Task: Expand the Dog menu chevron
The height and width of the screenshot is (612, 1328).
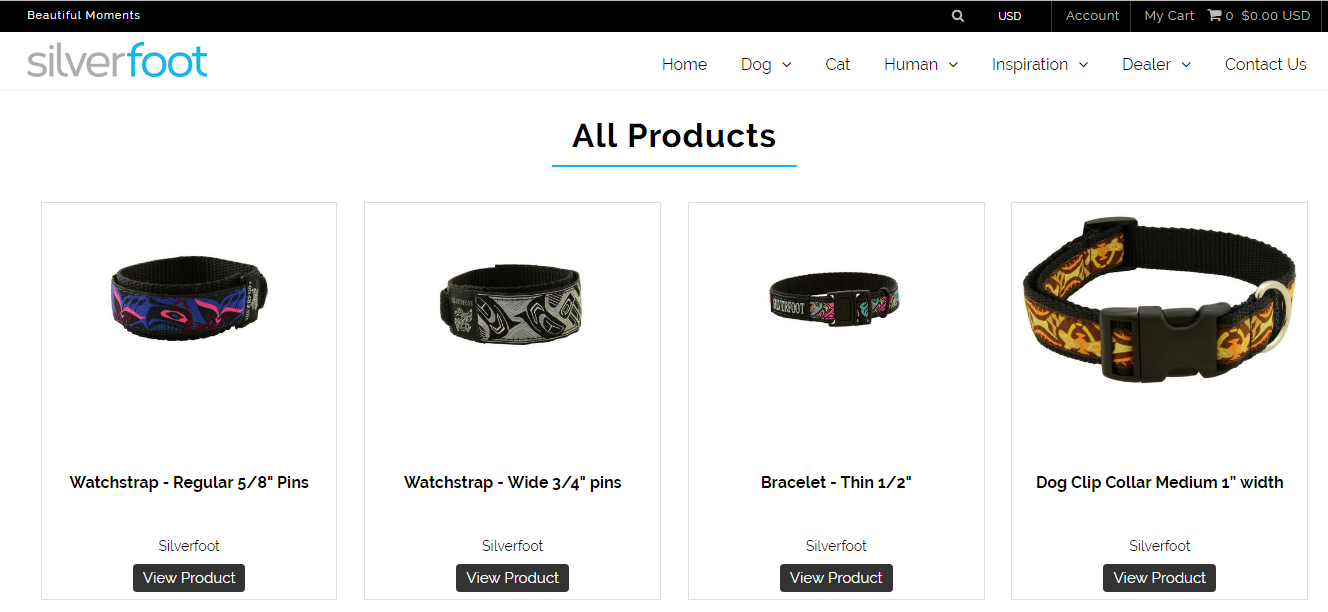Action: click(x=787, y=65)
